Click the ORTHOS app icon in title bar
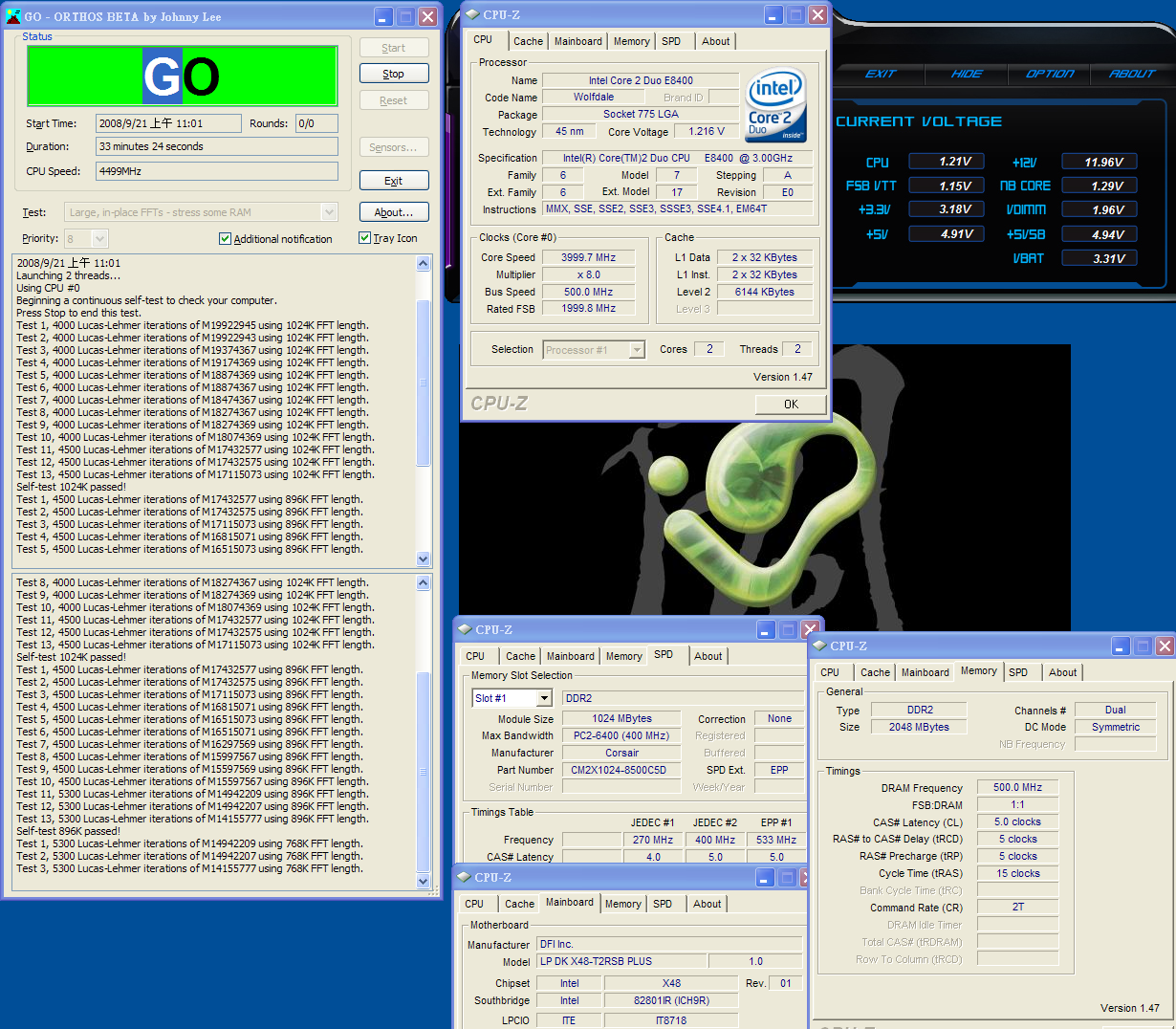 pos(13,16)
